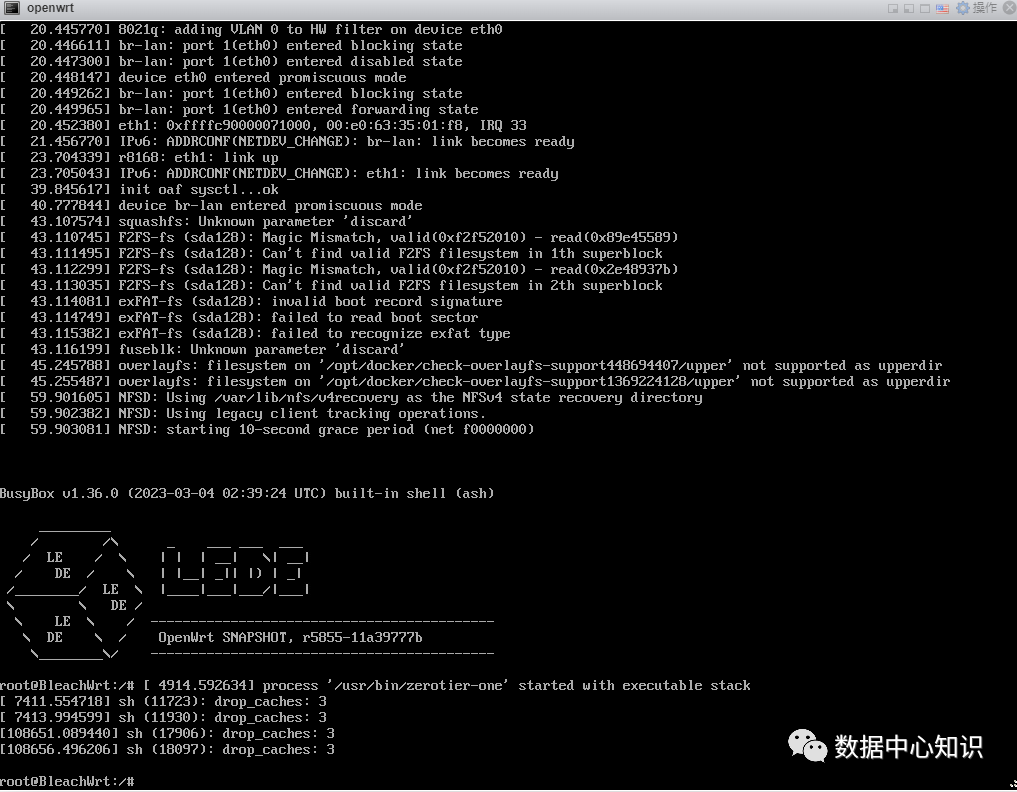Click the 数据中心知识 watermark text
The width and height of the screenshot is (1017, 792).
[x=908, y=747]
